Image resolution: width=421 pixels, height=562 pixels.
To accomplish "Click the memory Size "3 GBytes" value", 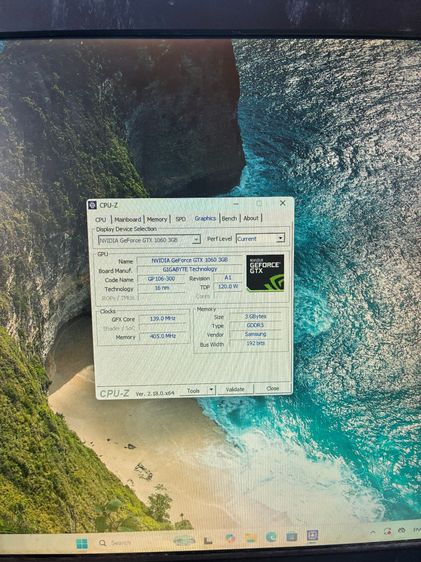I will [x=255, y=316].
